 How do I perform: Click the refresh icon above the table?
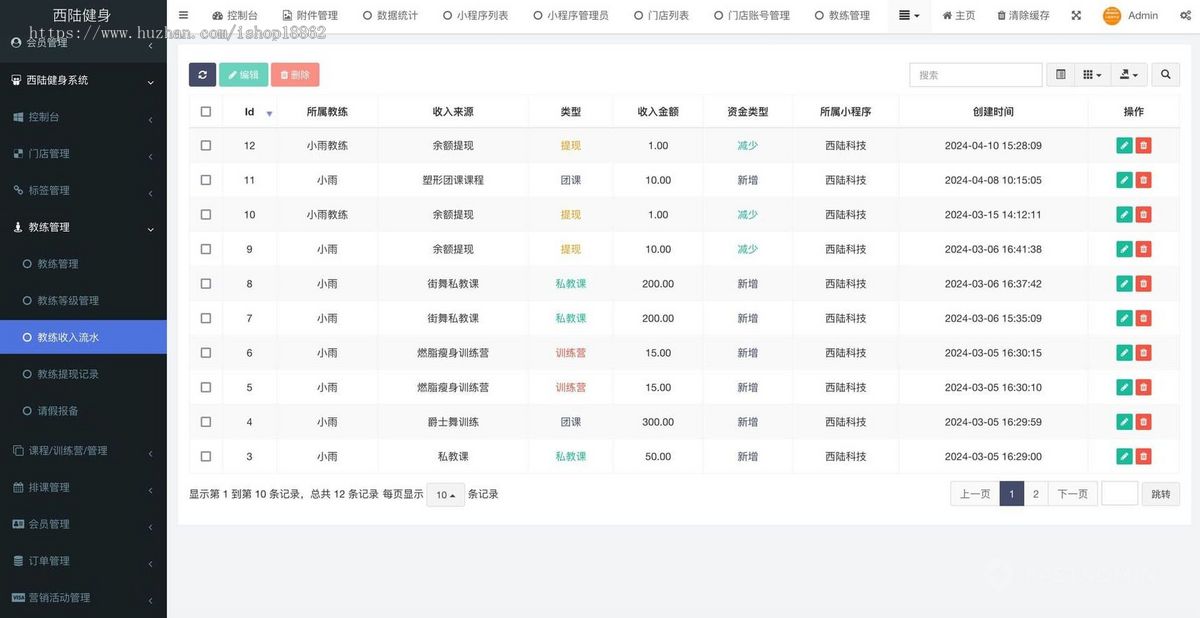coord(202,74)
